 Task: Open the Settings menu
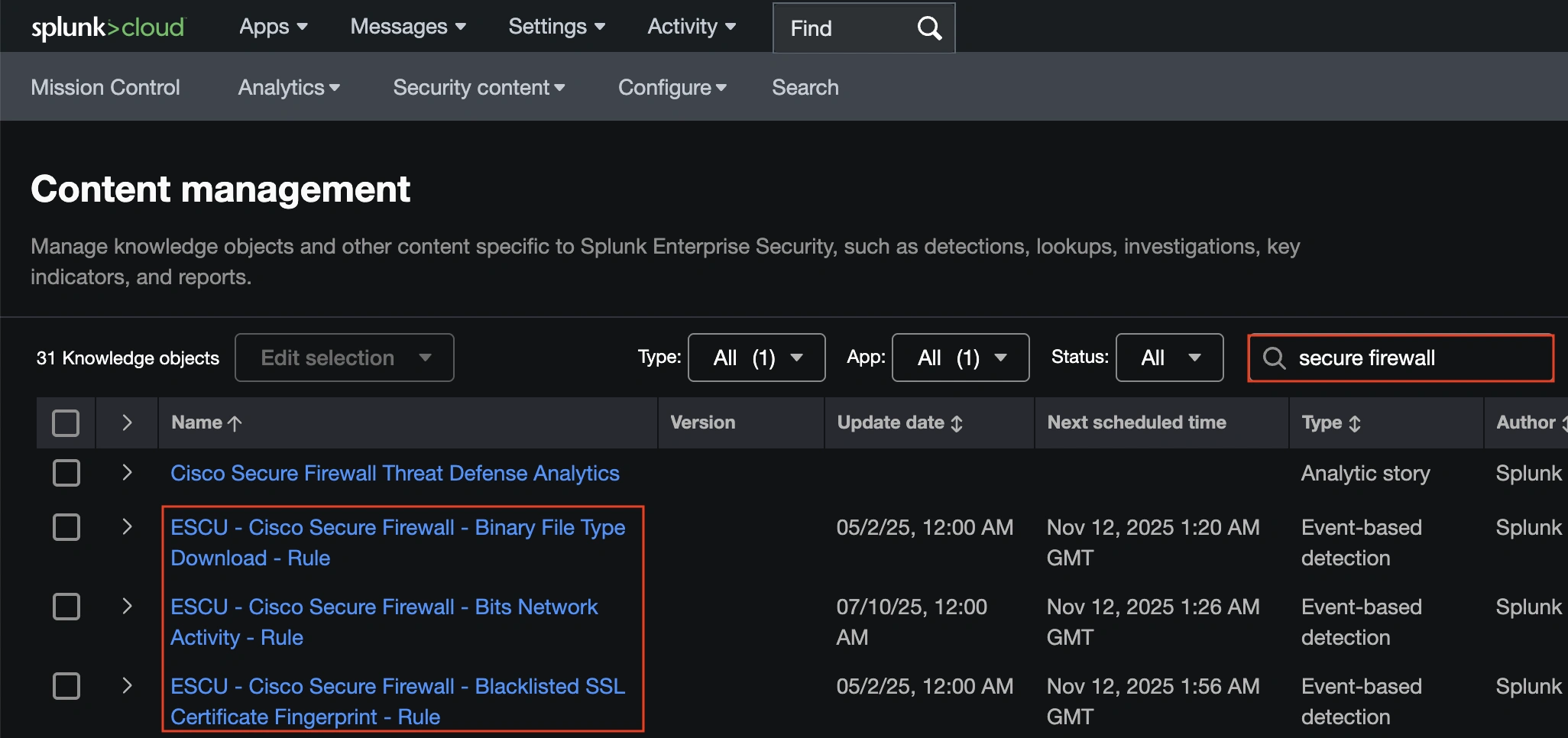tap(556, 26)
